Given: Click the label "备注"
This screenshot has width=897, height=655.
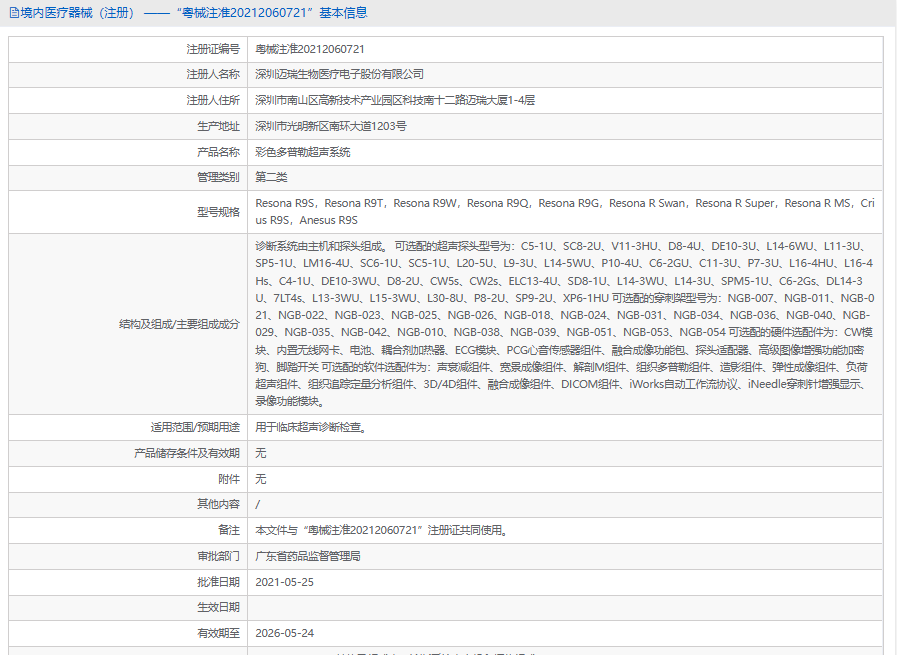Looking at the screenshot, I should click(229, 530).
